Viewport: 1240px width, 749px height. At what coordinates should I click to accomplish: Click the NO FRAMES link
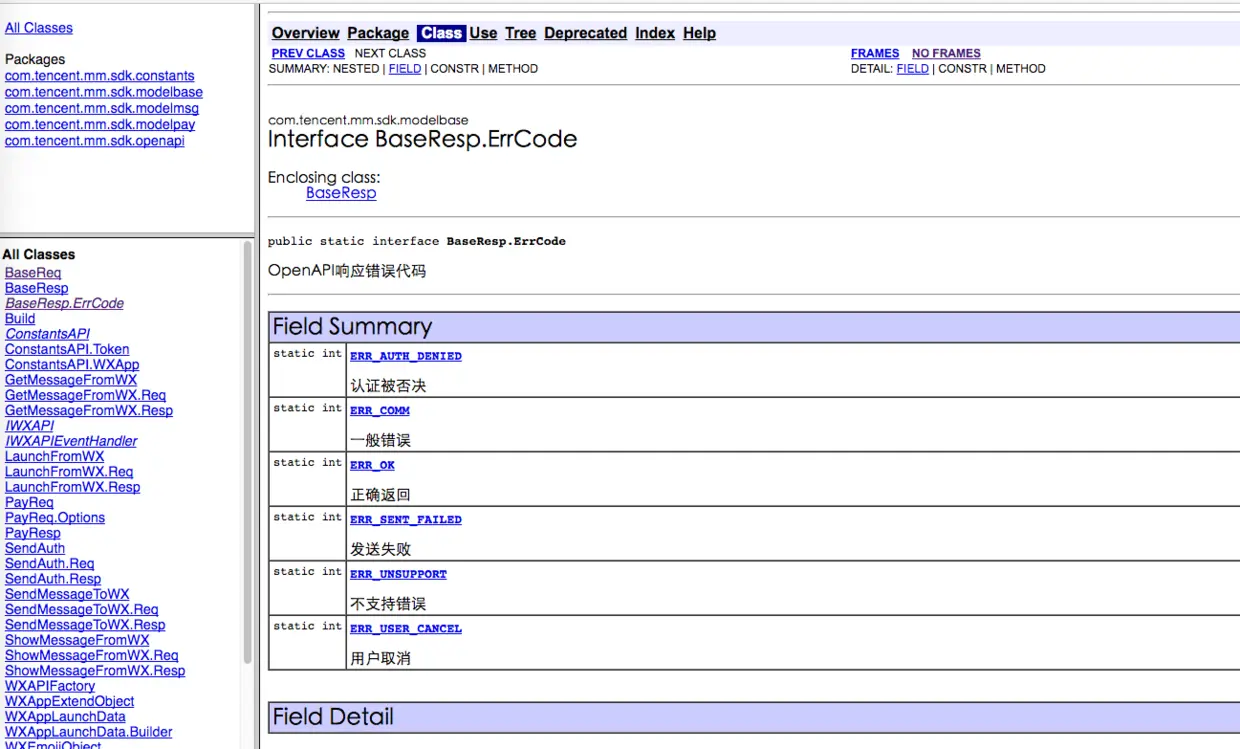946,53
